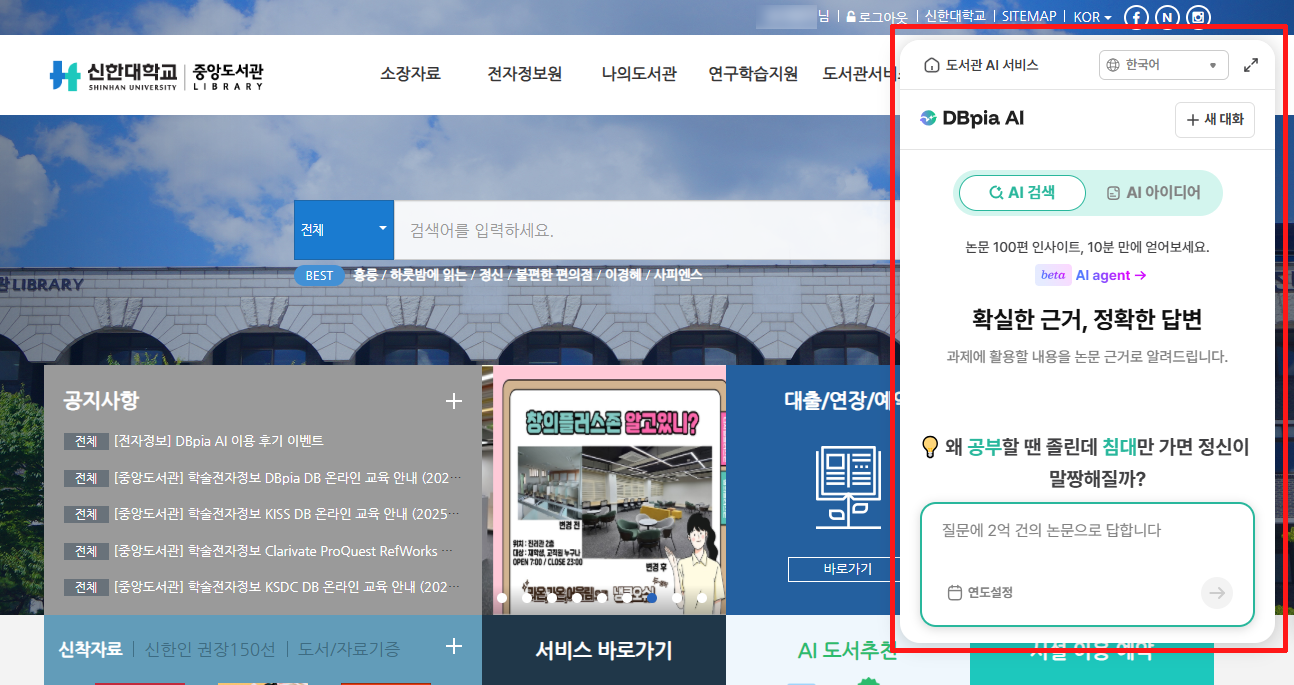This screenshot has height=685, width=1294.
Task: Expand the 전체 search category dropdown
Action: [x=343, y=230]
